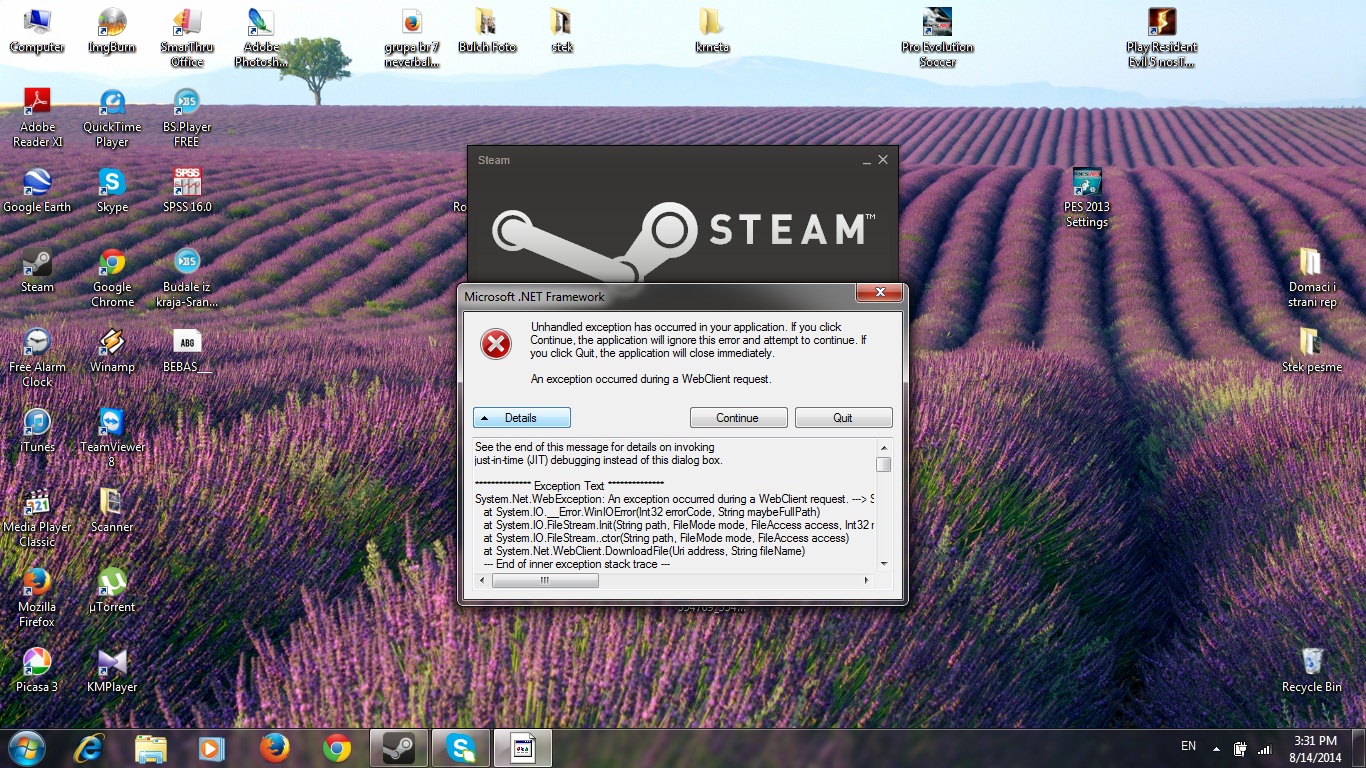Select the Winamp desktop shortcut
Viewport: 1366px width, 768px height.
(112, 351)
